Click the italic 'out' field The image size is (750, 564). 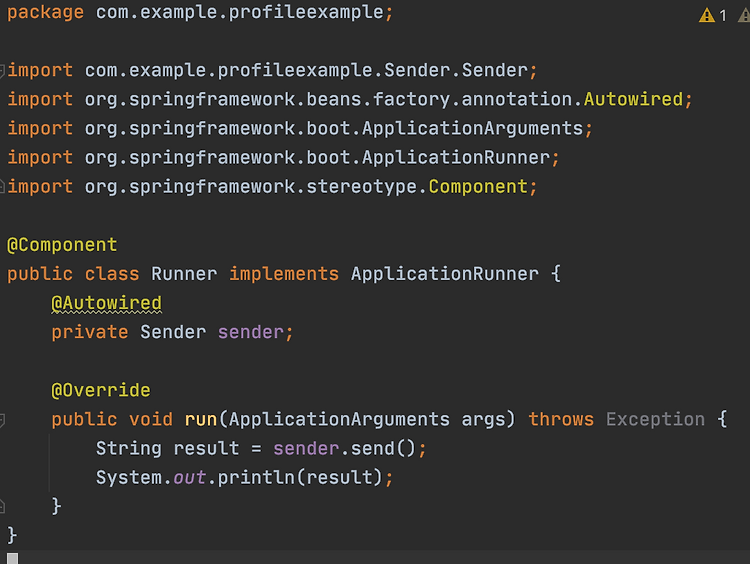[190, 478]
